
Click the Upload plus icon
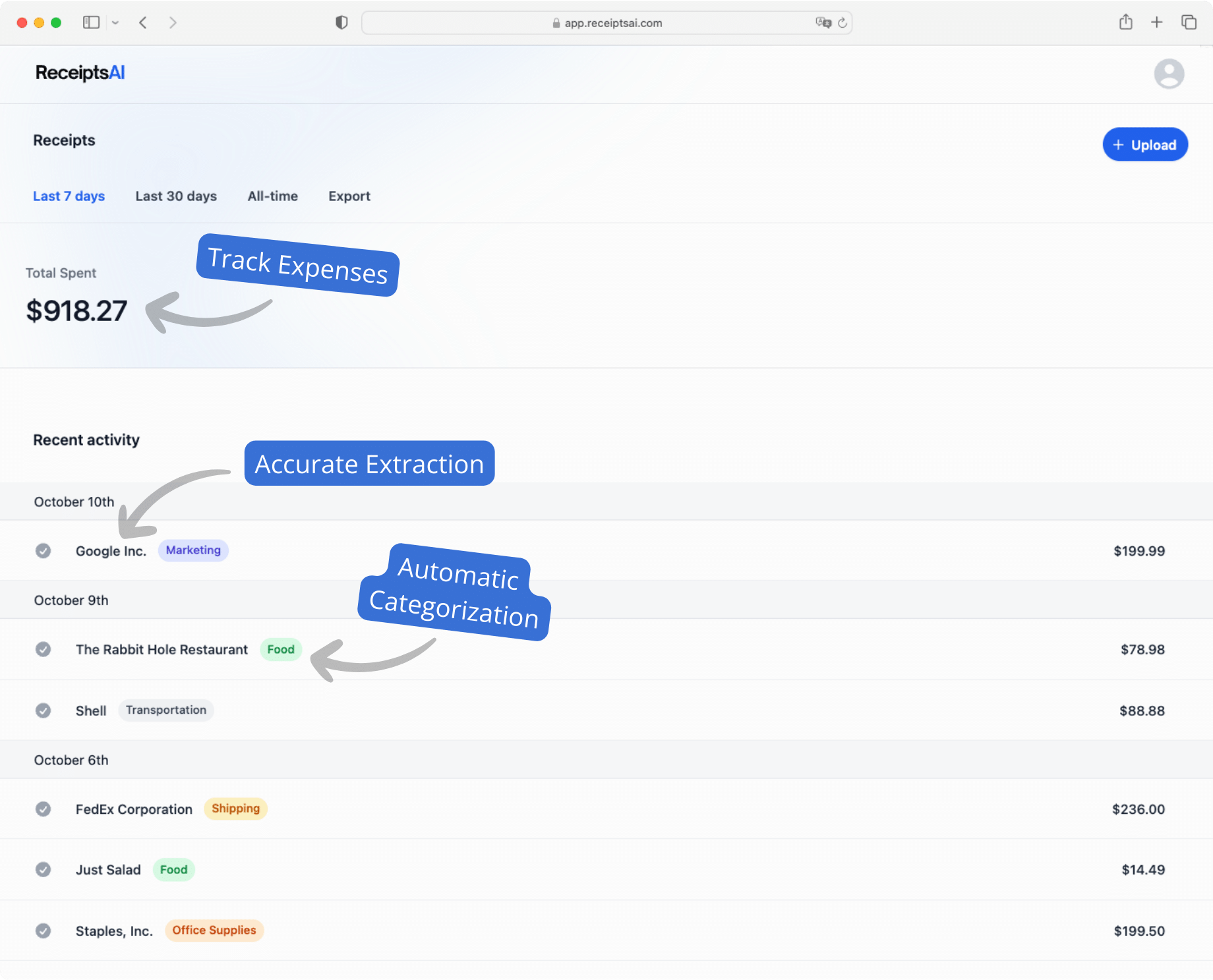(1119, 144)
